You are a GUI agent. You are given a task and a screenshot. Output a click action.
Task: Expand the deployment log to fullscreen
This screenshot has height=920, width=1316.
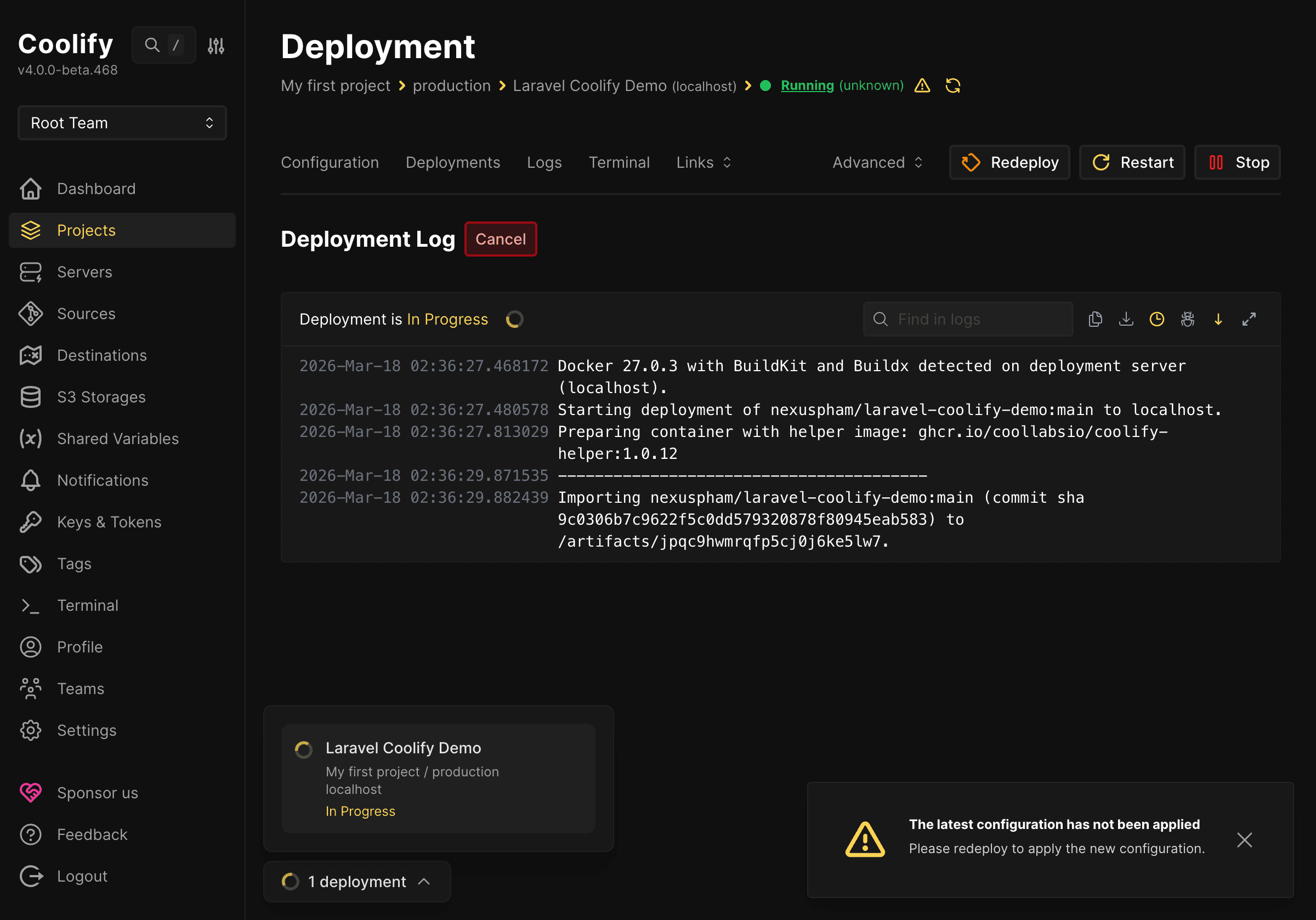pos(1250,319)
